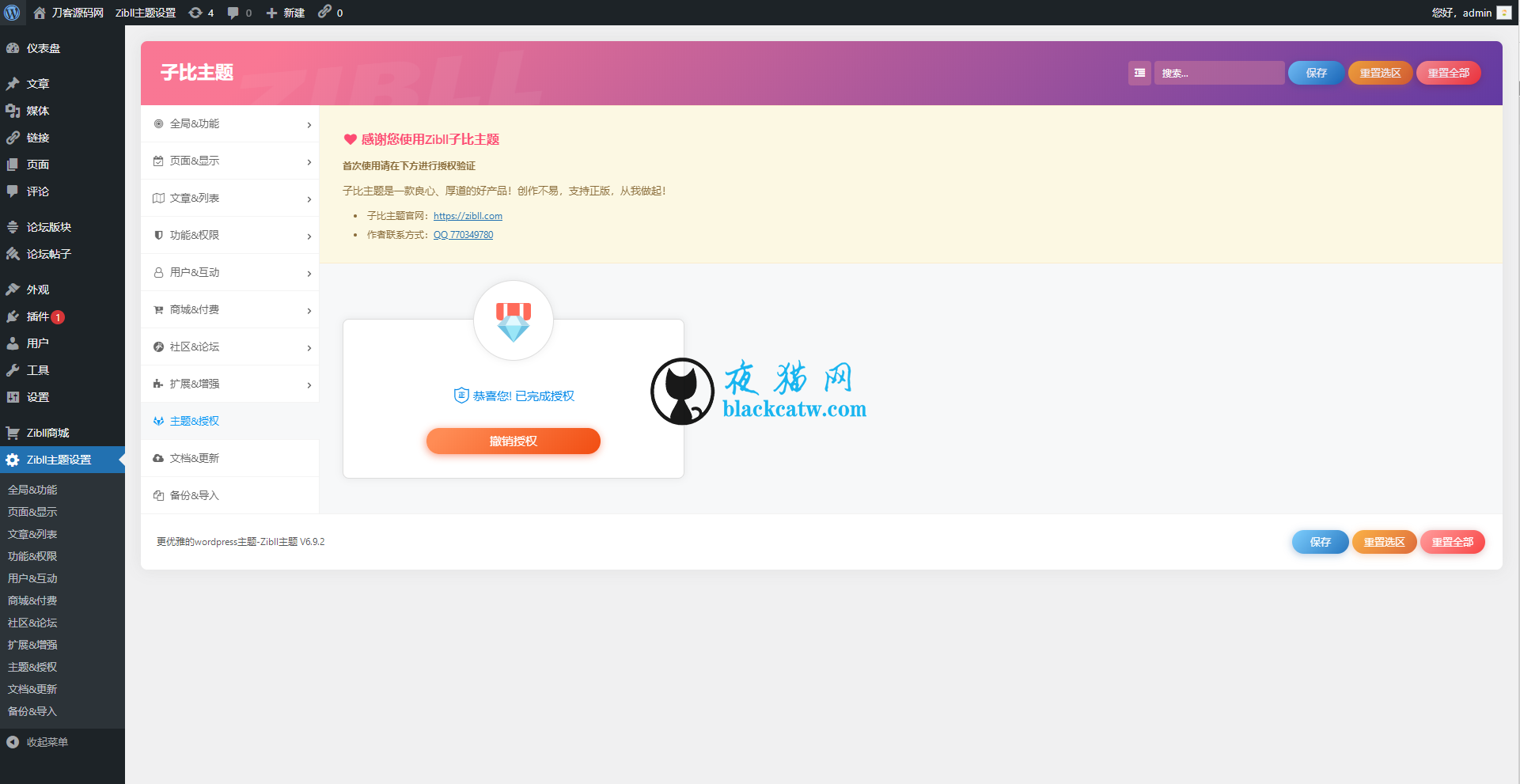Click the Zibll主题设置 gear icon
Viewport: 1520px width, 784px height.
[x=13, y=460]
